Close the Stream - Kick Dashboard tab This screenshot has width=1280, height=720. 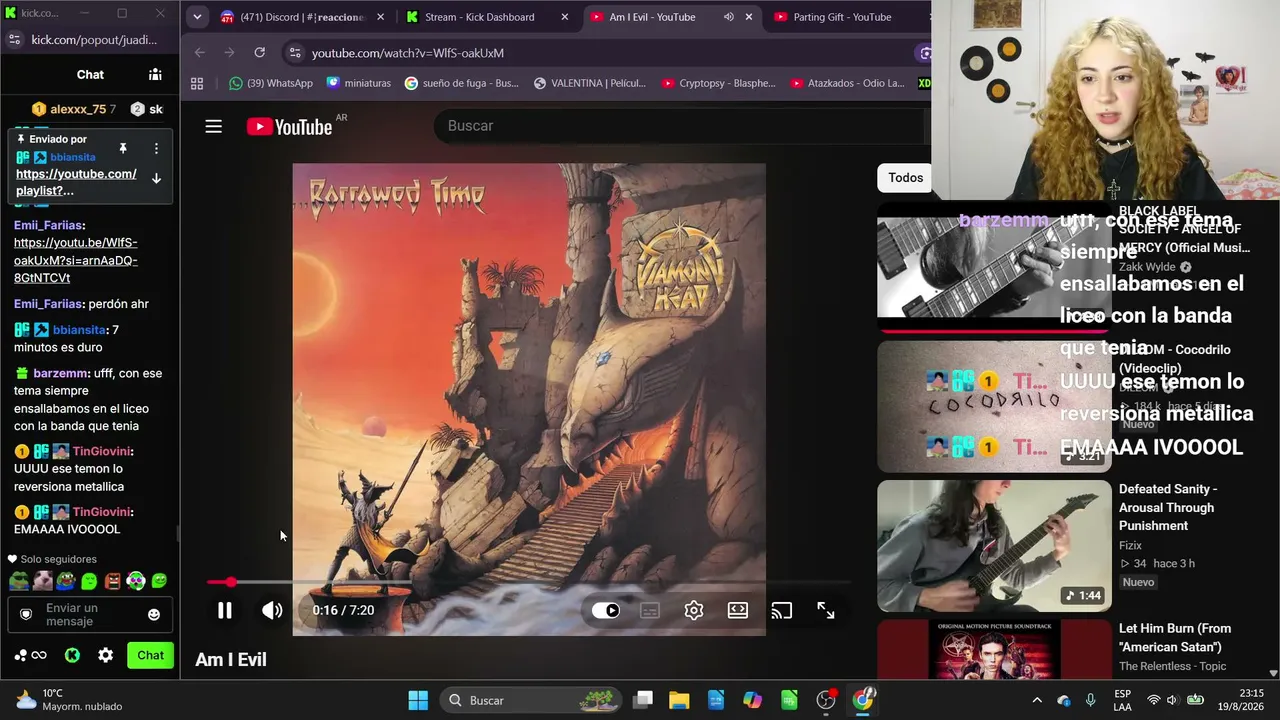point(564,17)
